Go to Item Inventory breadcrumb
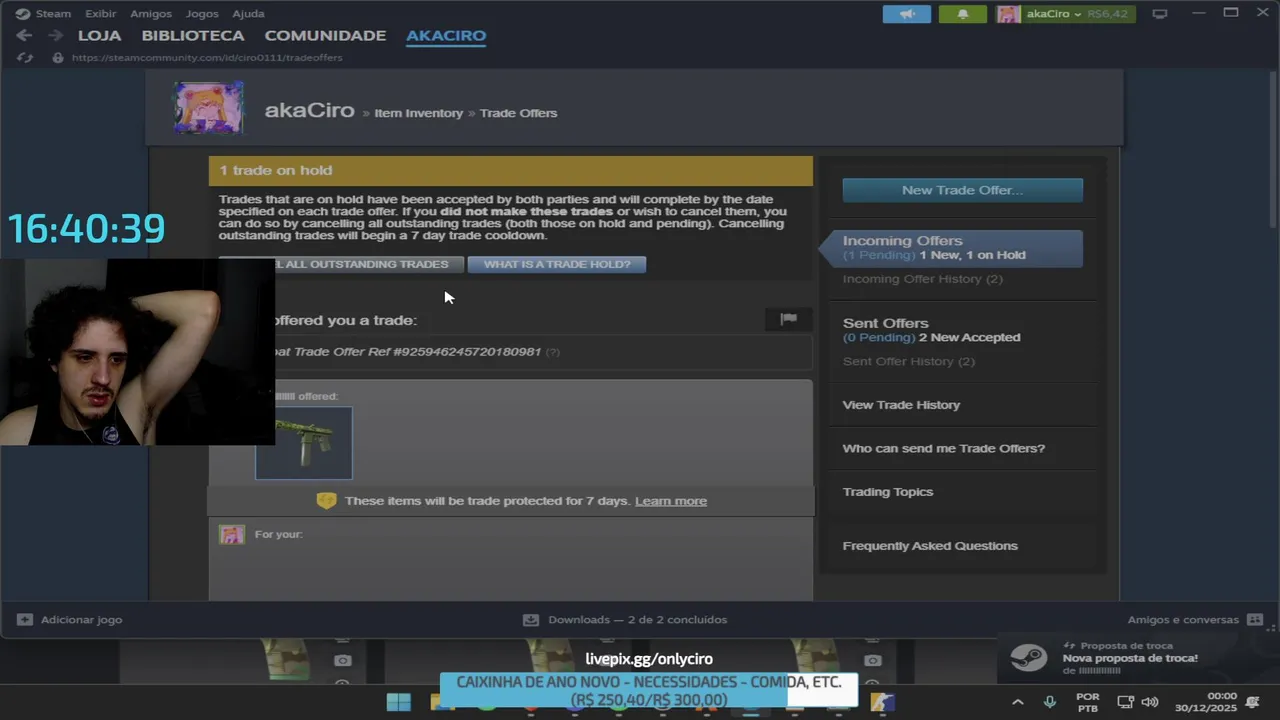 [418, 113]
